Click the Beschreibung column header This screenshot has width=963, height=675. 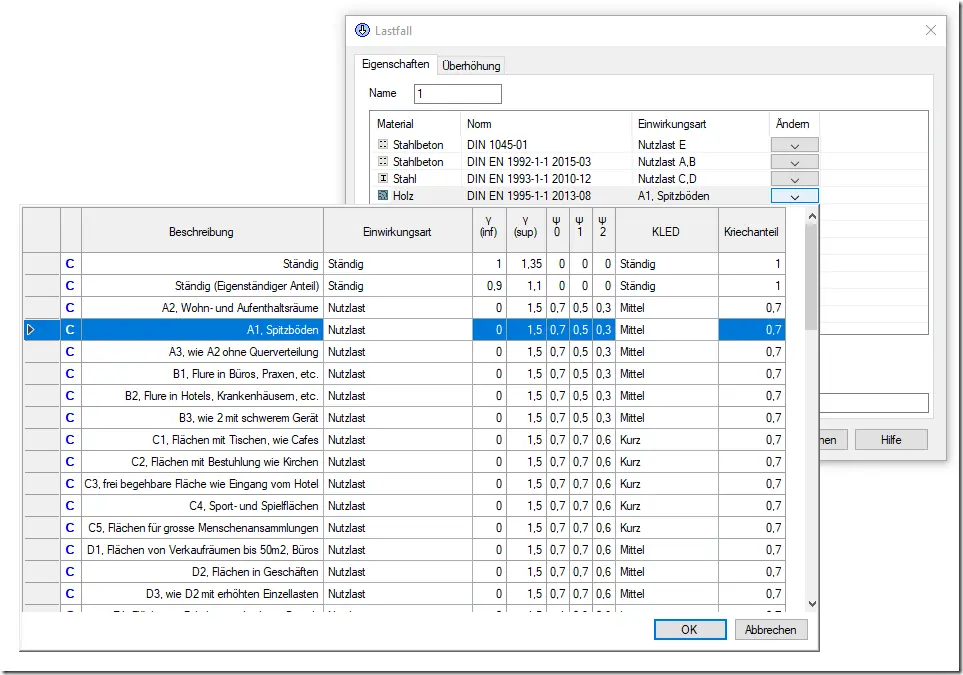(x=202, y=232)
